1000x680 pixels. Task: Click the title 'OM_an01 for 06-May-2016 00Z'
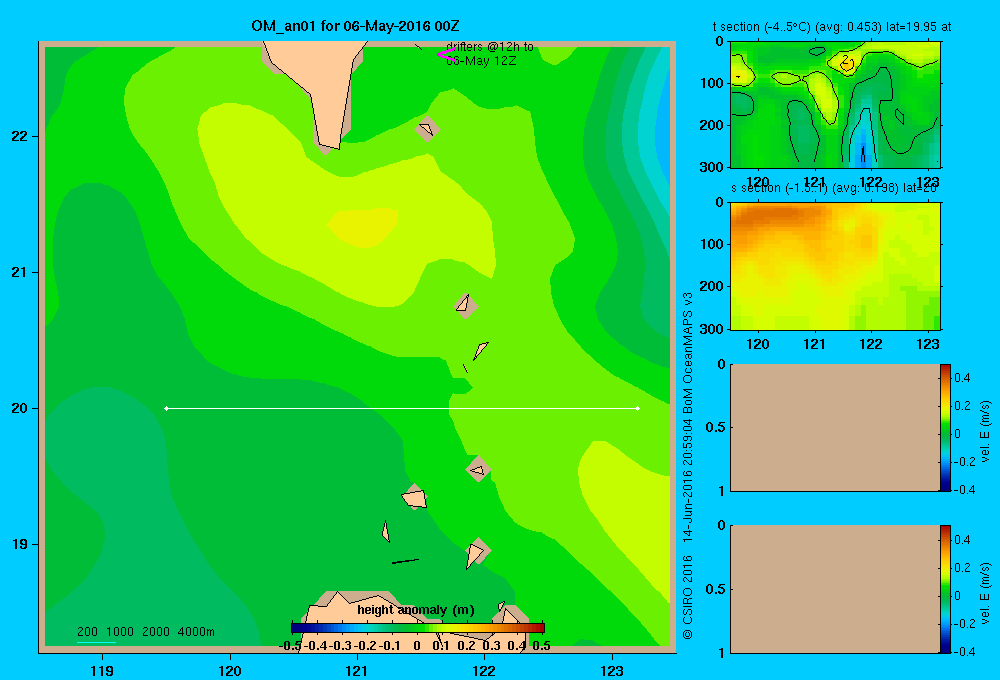click(355, 26)
